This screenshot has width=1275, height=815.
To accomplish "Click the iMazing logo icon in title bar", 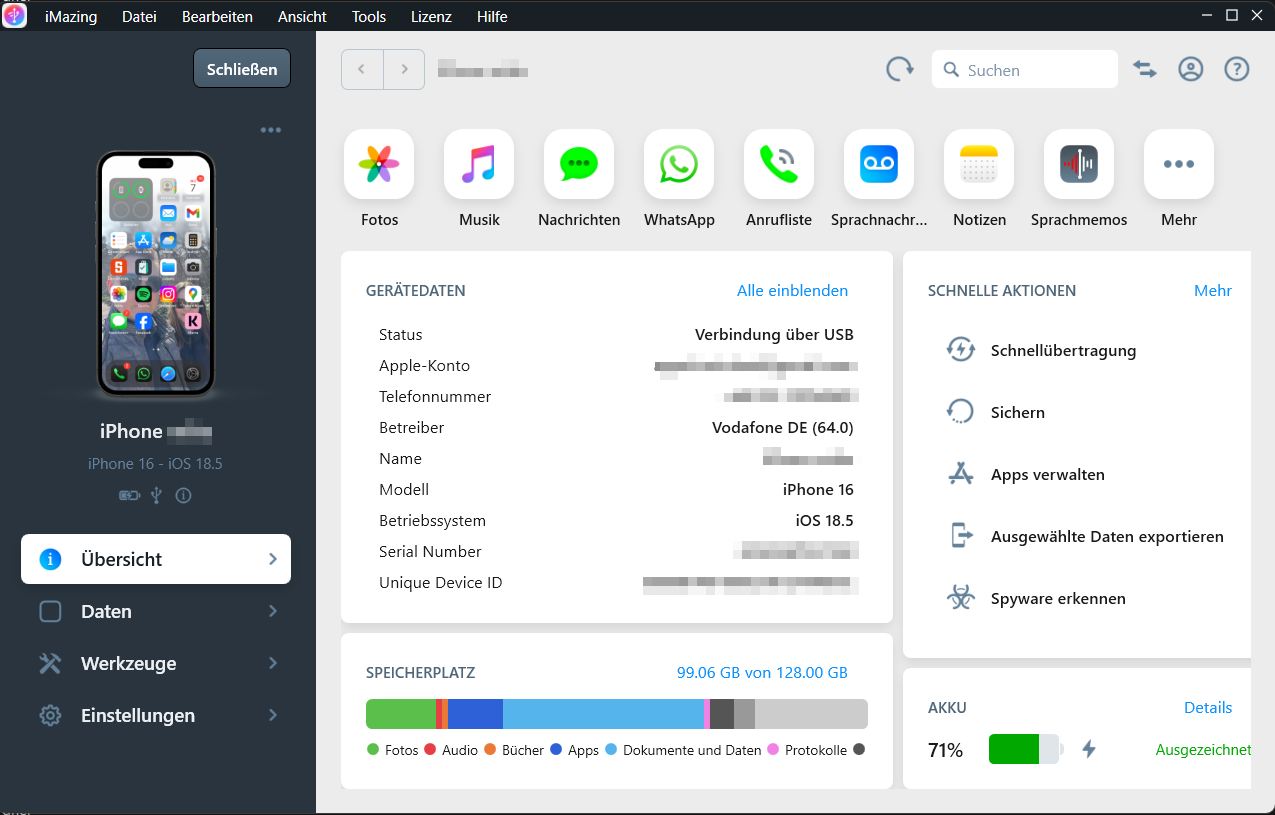I will click(x=15, y=16).
